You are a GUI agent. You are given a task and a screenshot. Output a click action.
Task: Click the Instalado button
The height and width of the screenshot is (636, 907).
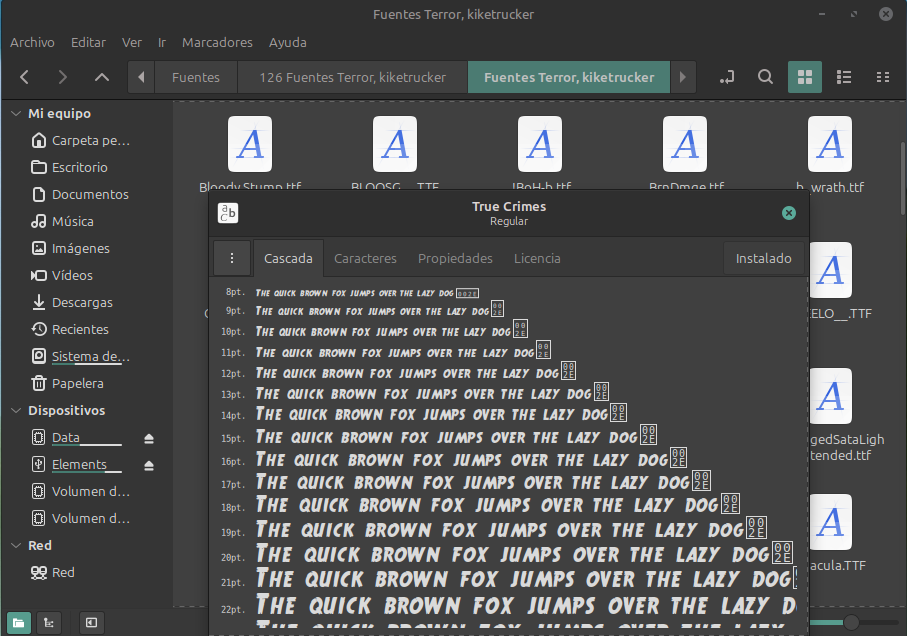coord(764,258)
